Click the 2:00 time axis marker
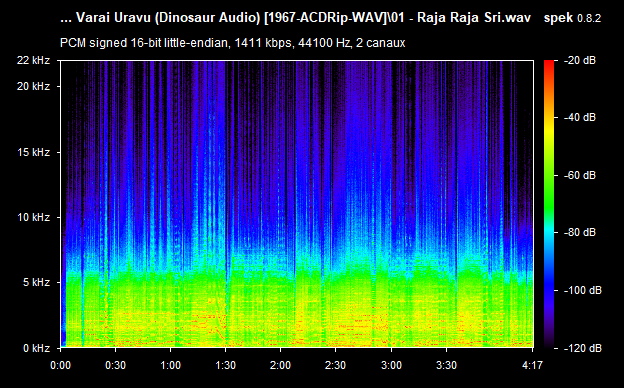 [x=280, y=365]
